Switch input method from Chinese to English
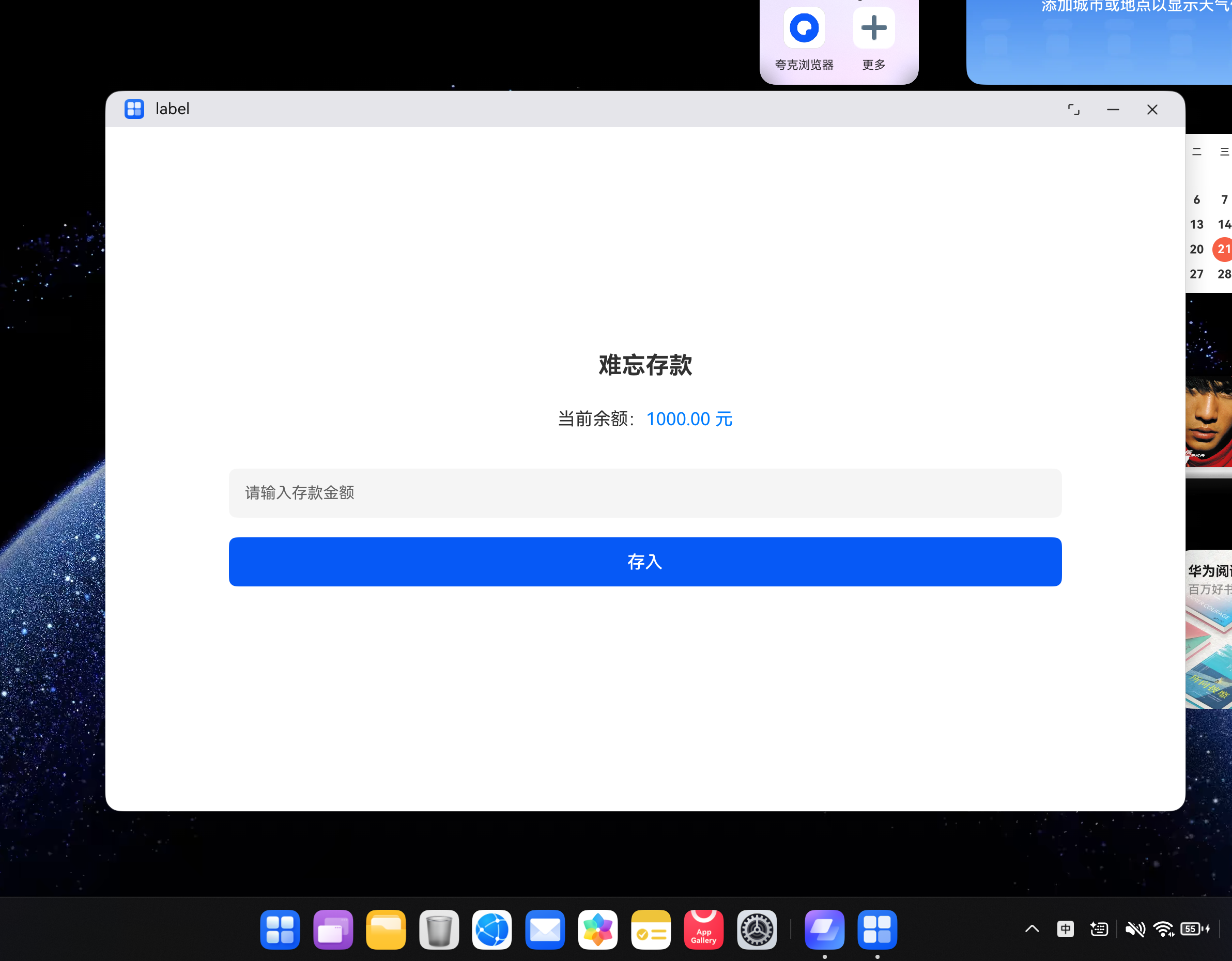Viewport: 1232px width, 961px height. (1065, 929)
